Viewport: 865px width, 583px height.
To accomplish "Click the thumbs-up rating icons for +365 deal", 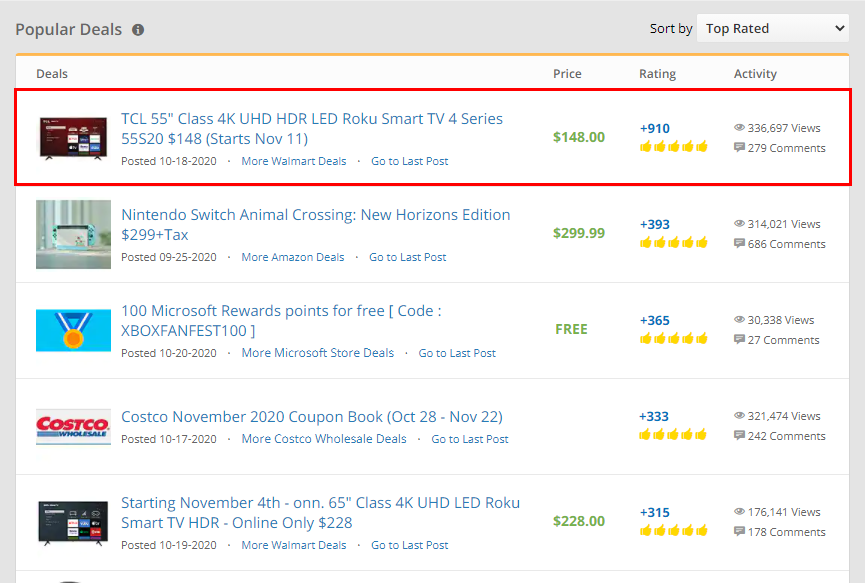I will point(674,339).
